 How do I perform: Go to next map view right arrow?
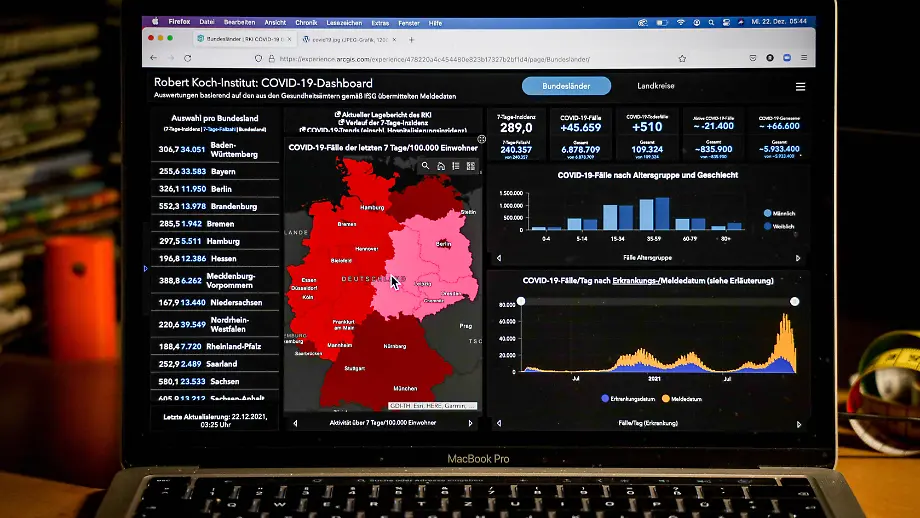tap(470, 423)
